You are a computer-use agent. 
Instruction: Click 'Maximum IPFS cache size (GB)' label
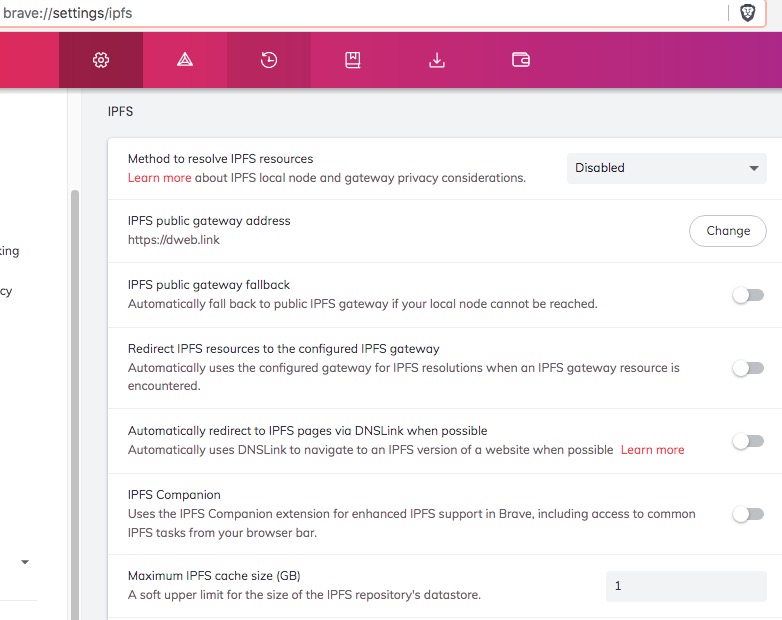[x=214, y=576]
